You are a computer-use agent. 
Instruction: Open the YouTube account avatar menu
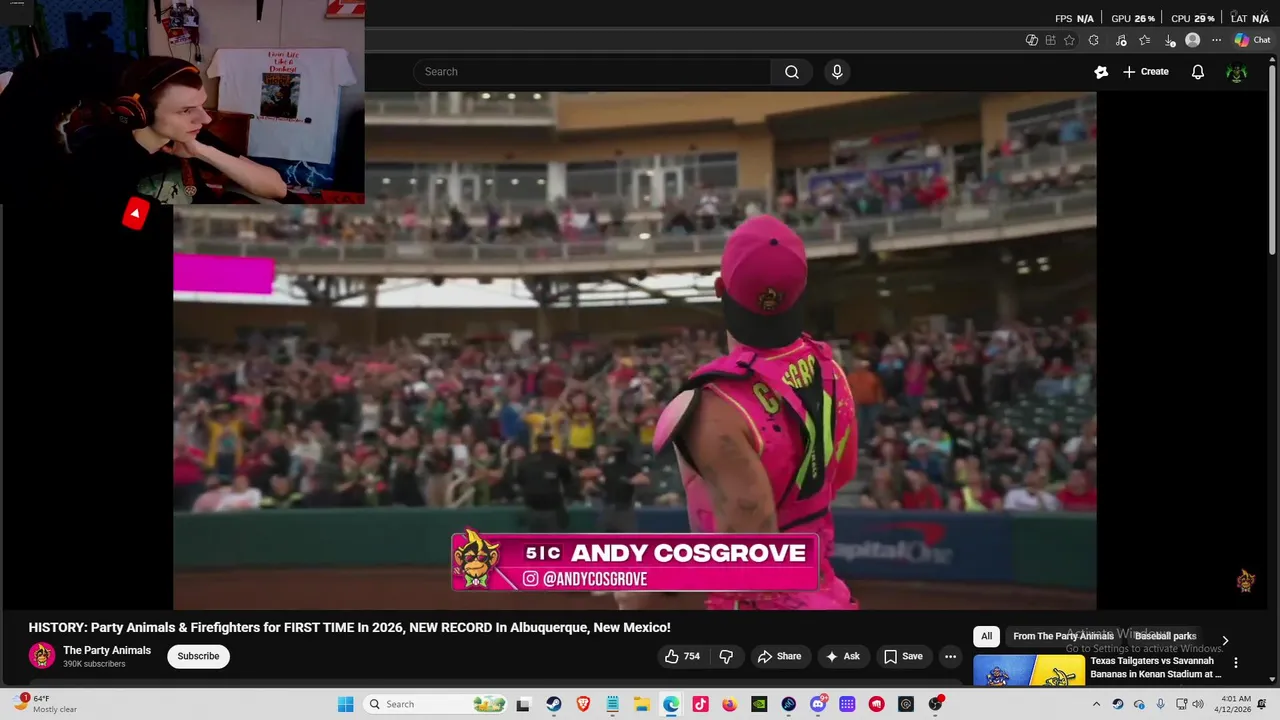point(1237,72)
